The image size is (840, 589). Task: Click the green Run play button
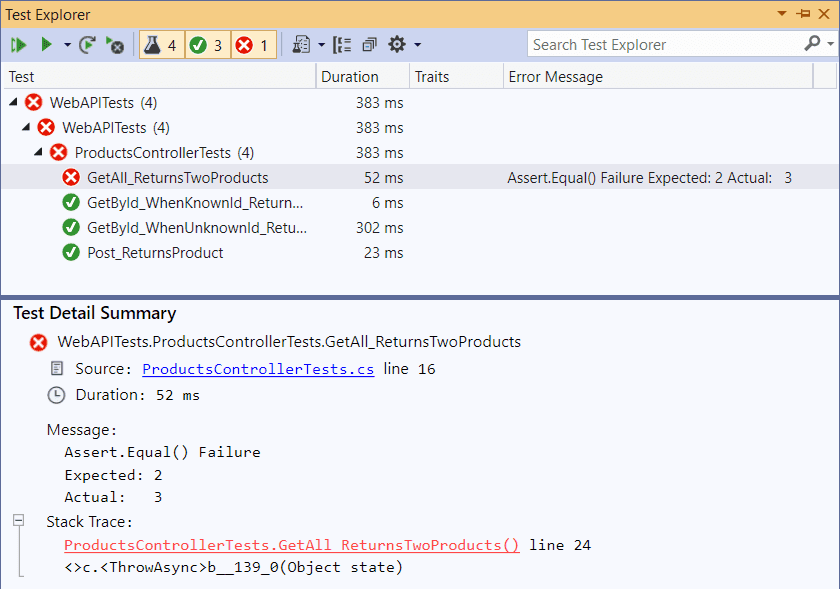coord(45,45)
